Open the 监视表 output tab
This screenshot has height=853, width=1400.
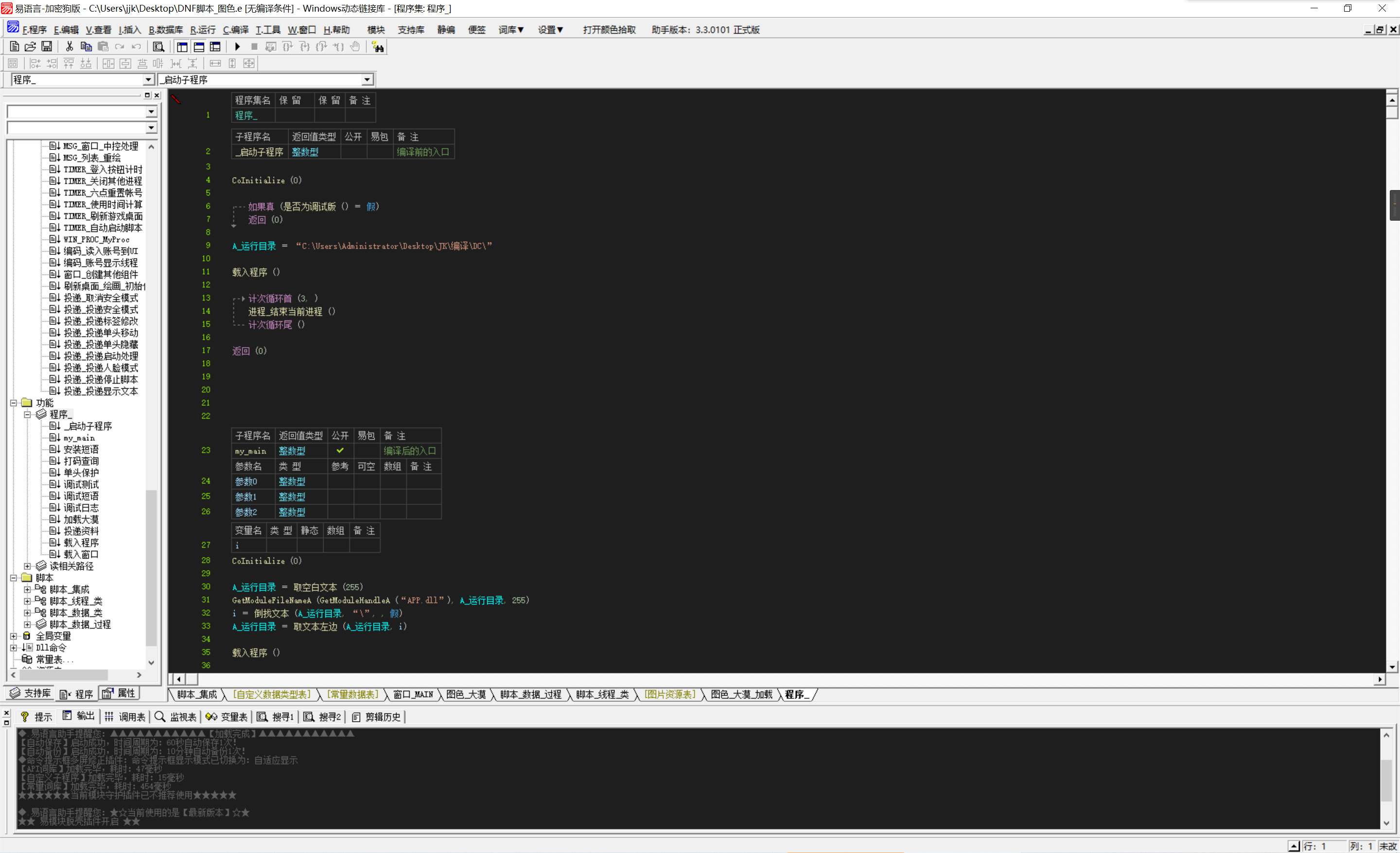(x=175, y=717)
